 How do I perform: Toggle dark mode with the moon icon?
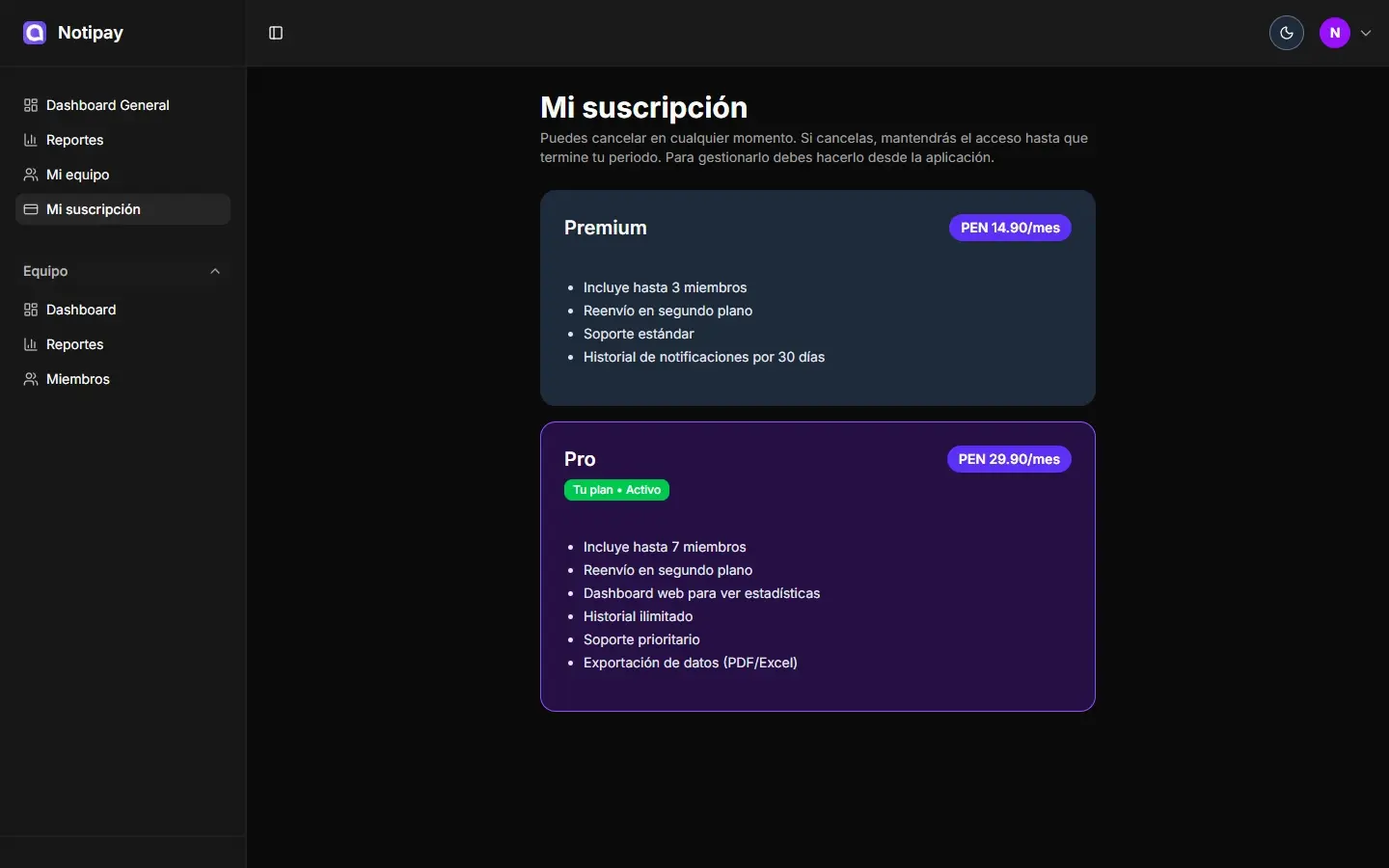(1286, 32)
